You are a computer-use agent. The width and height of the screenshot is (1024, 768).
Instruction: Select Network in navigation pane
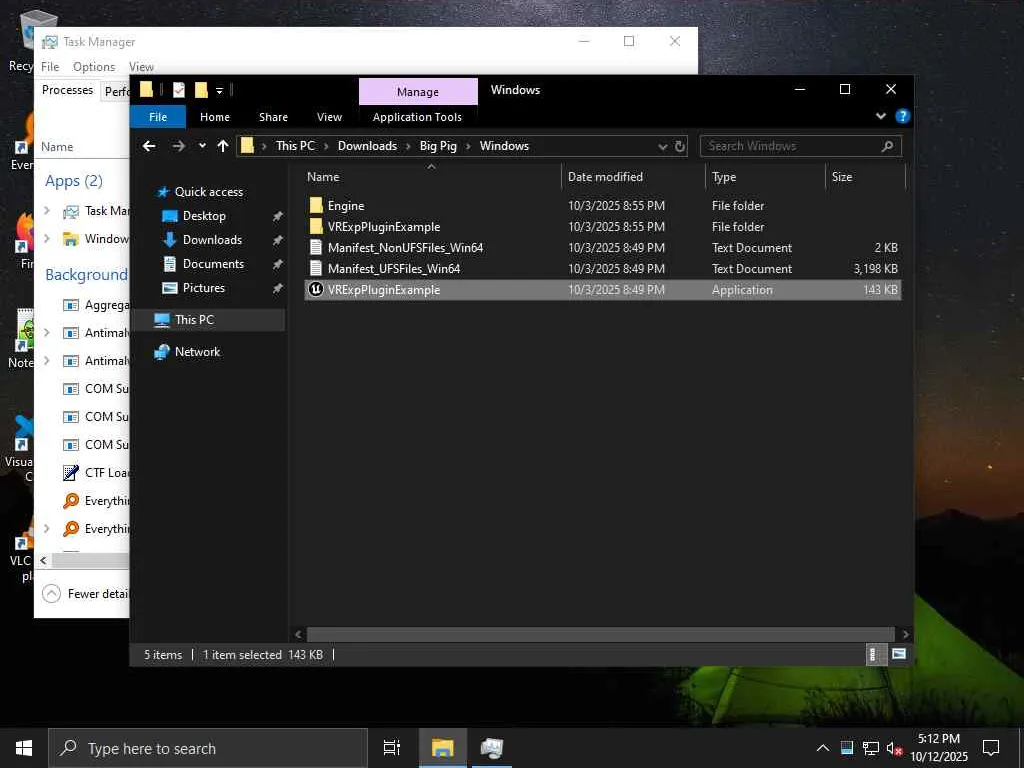197,352
